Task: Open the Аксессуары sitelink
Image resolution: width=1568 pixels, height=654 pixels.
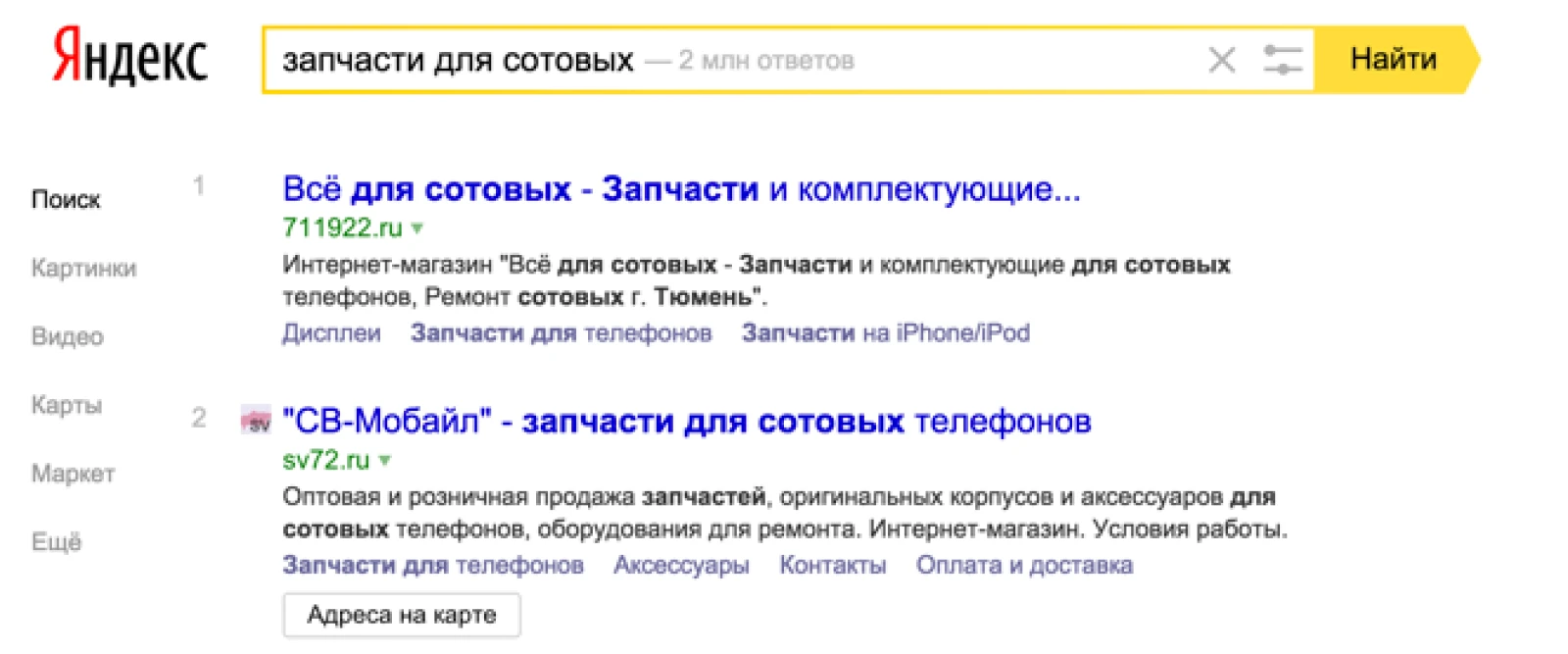Action: (x=681, y=566)
